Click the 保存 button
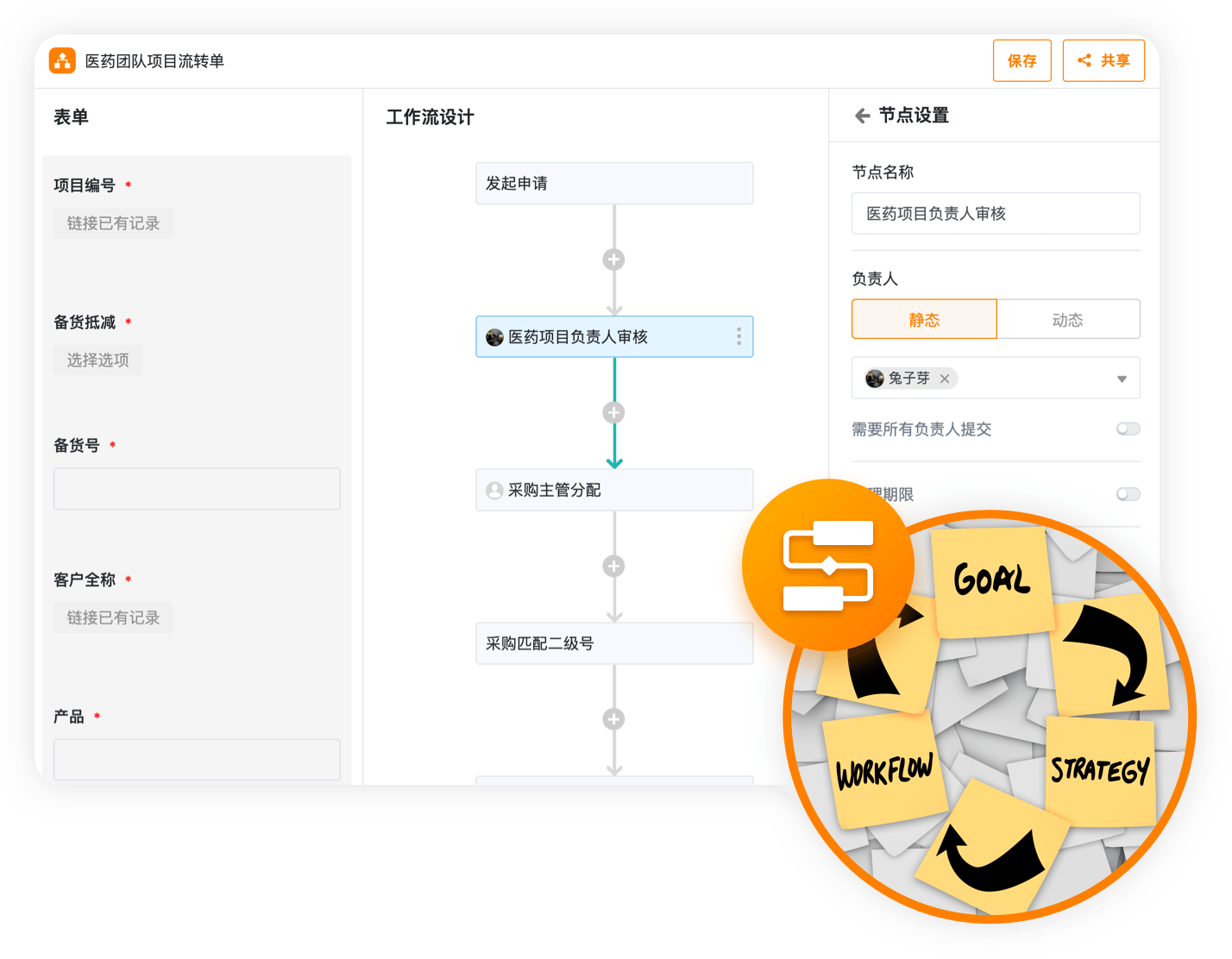Image resolution: width=1232 pixels, height=959 pixels. click(1021, 60)
